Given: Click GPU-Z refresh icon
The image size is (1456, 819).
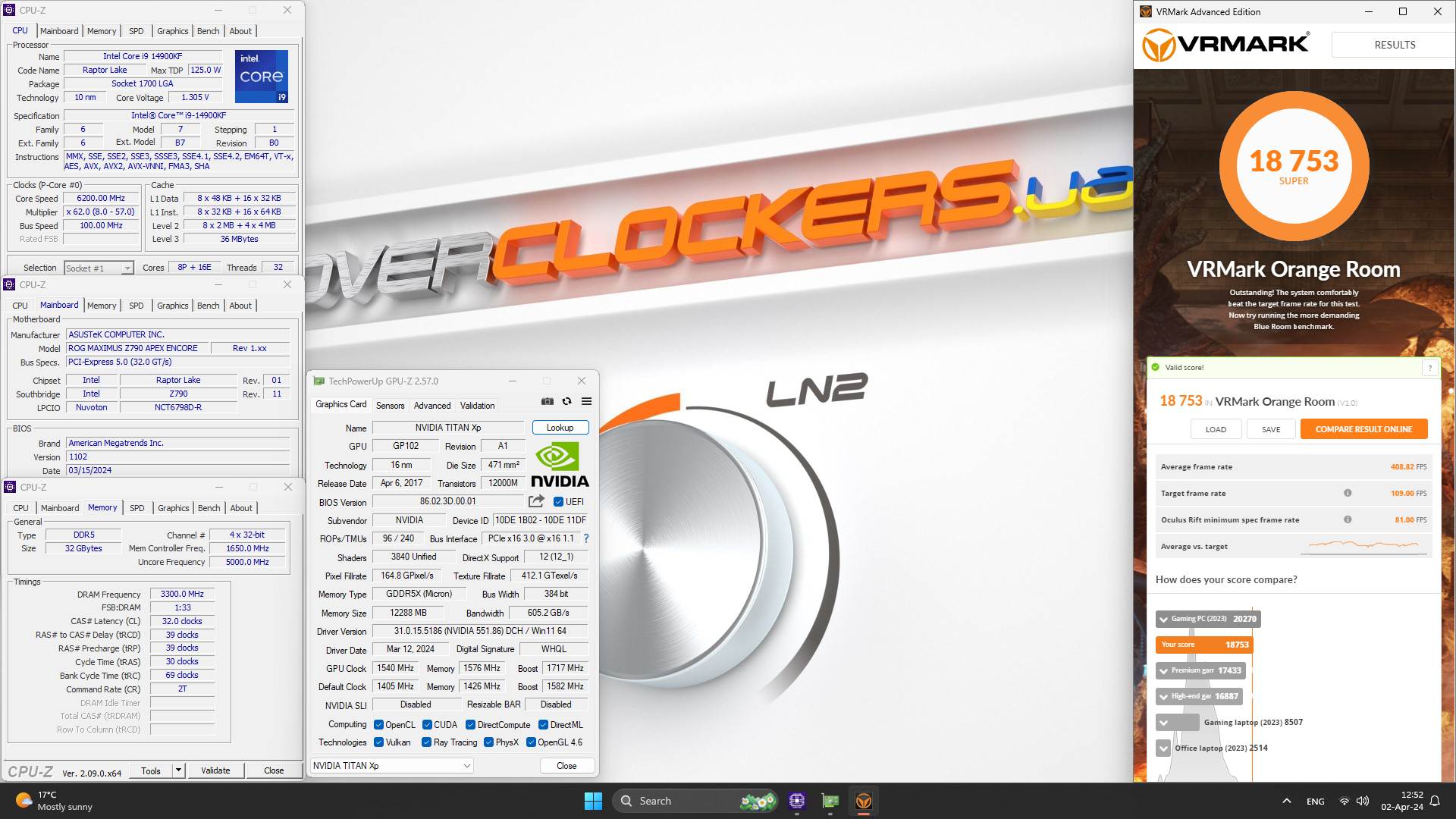Looking at the screenshot, I should 566,401.
